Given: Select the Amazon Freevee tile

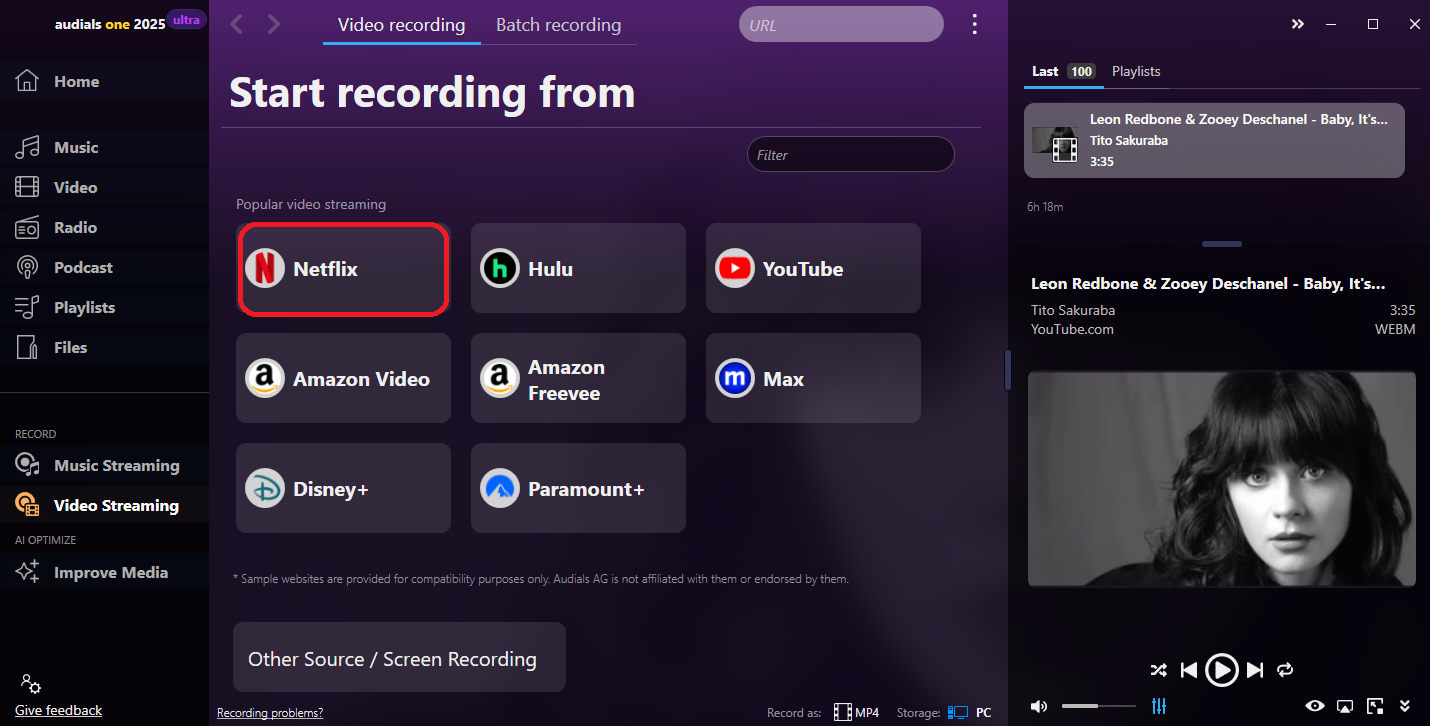Looking at the screenshot, I should (578, 378).
